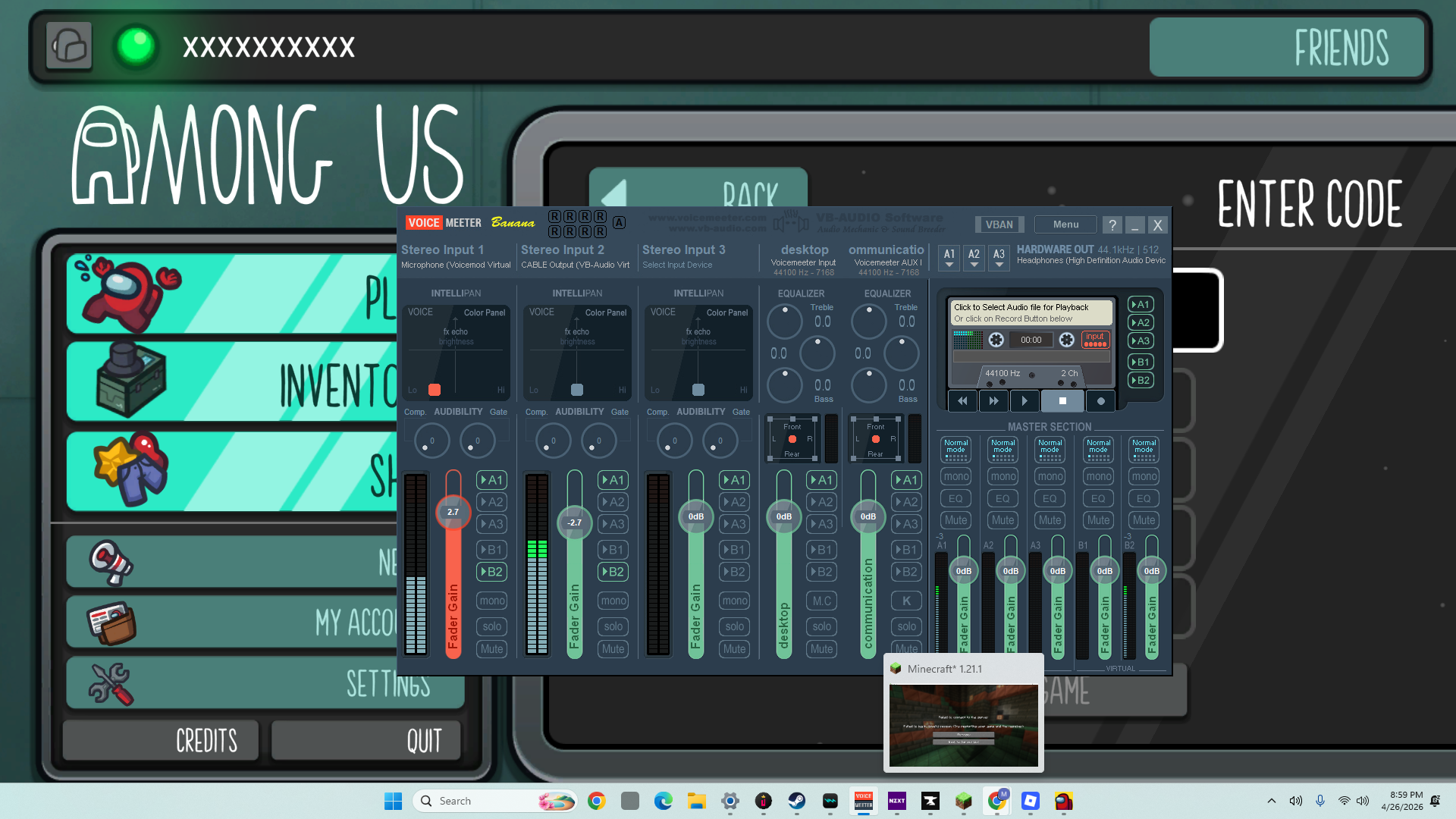Image resolution: width=1456 pixels, height=819 pixels.
Task: Open the Windows Start menu
Action: (393, 801)
